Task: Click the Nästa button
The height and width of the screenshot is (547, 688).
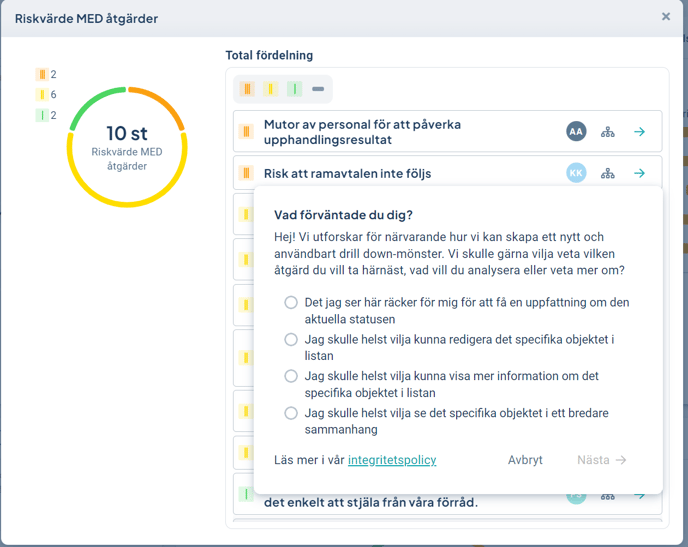Action: coord(601,460)
